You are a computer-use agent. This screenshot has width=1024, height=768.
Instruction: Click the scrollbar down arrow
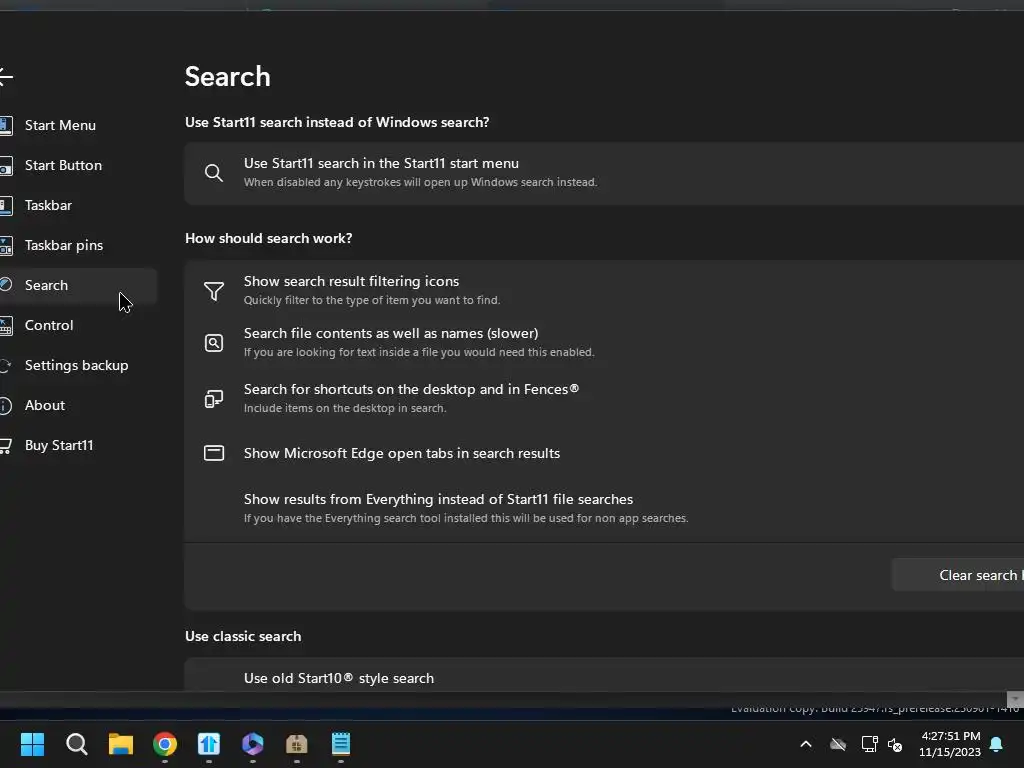[x=1015, y=699]
